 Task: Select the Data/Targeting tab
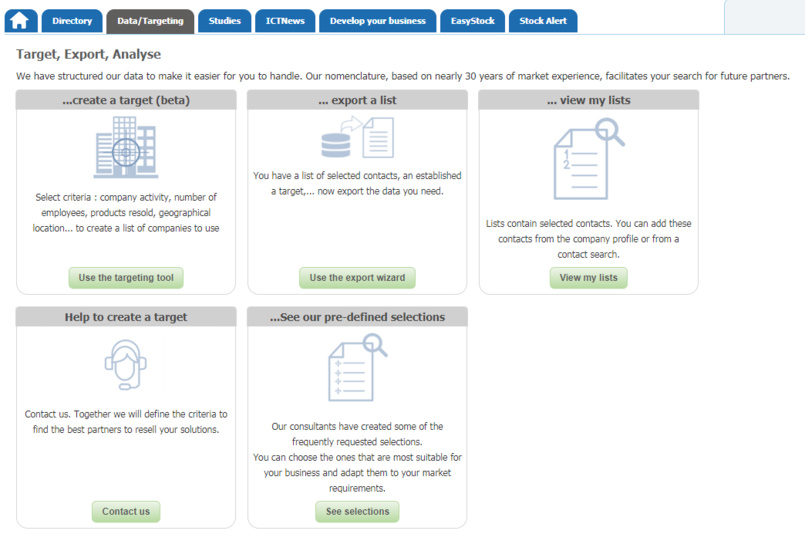click(150, 21)
